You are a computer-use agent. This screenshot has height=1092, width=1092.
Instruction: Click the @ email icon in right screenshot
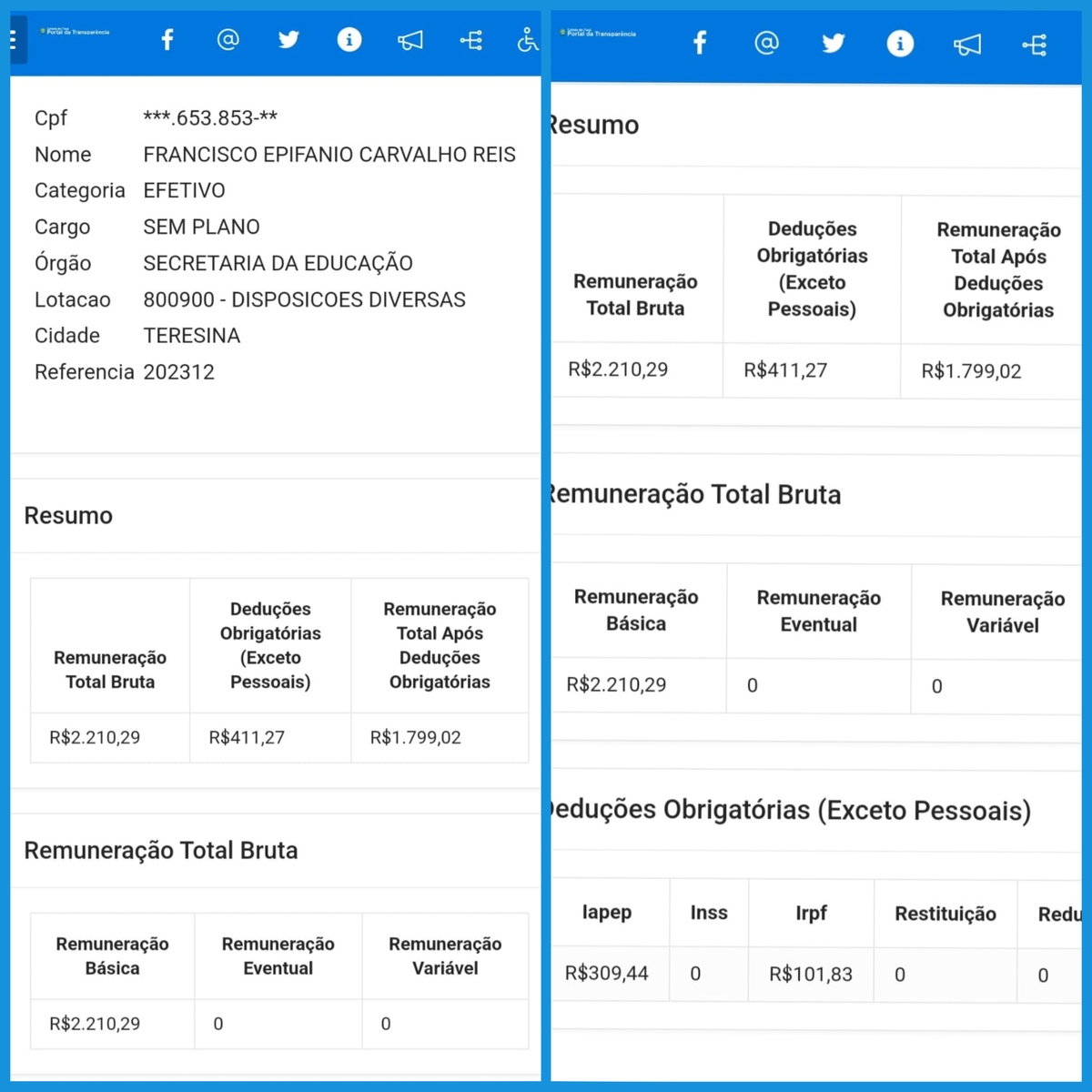767,43
